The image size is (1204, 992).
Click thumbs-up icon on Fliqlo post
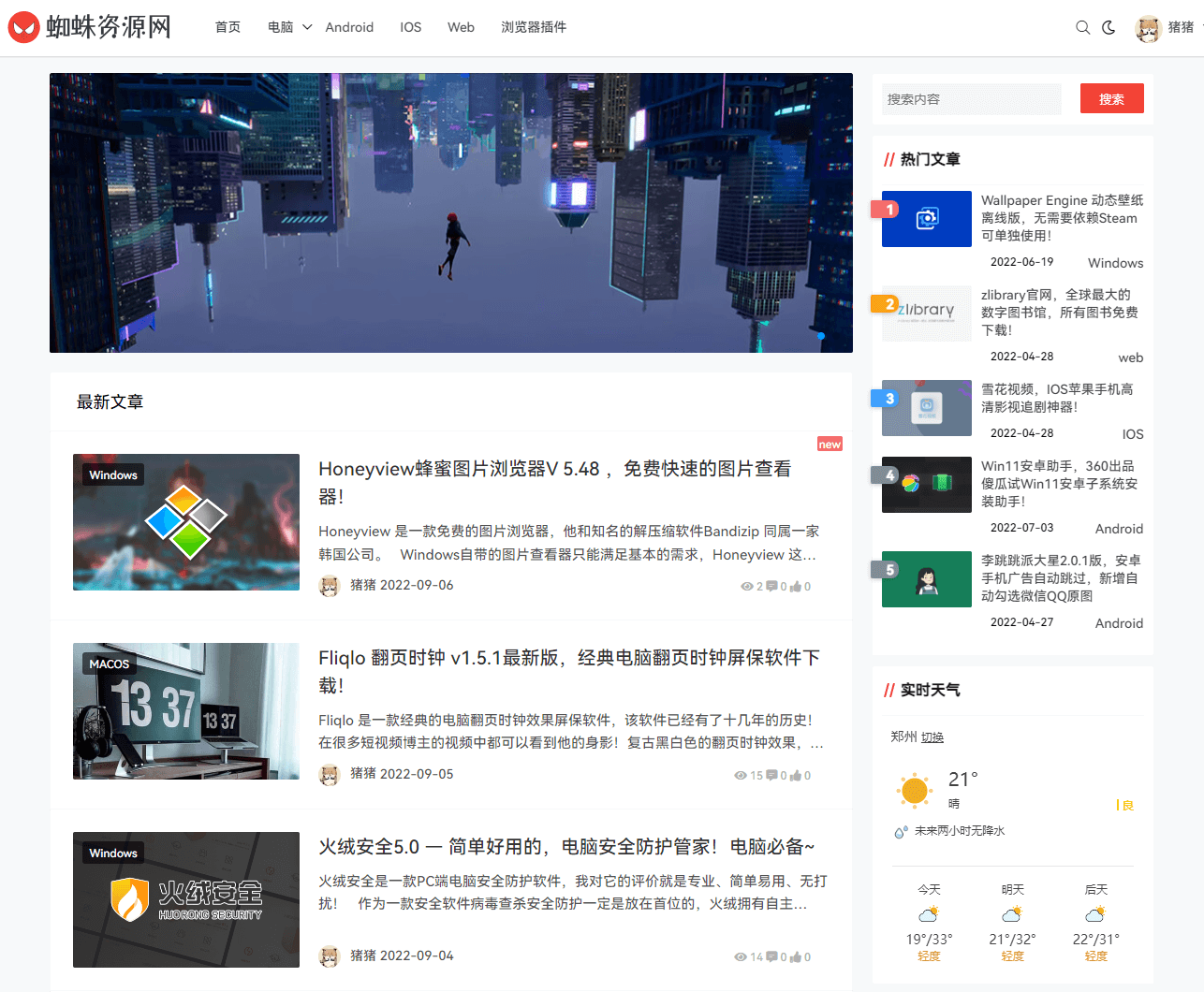(x=796, y=776)
